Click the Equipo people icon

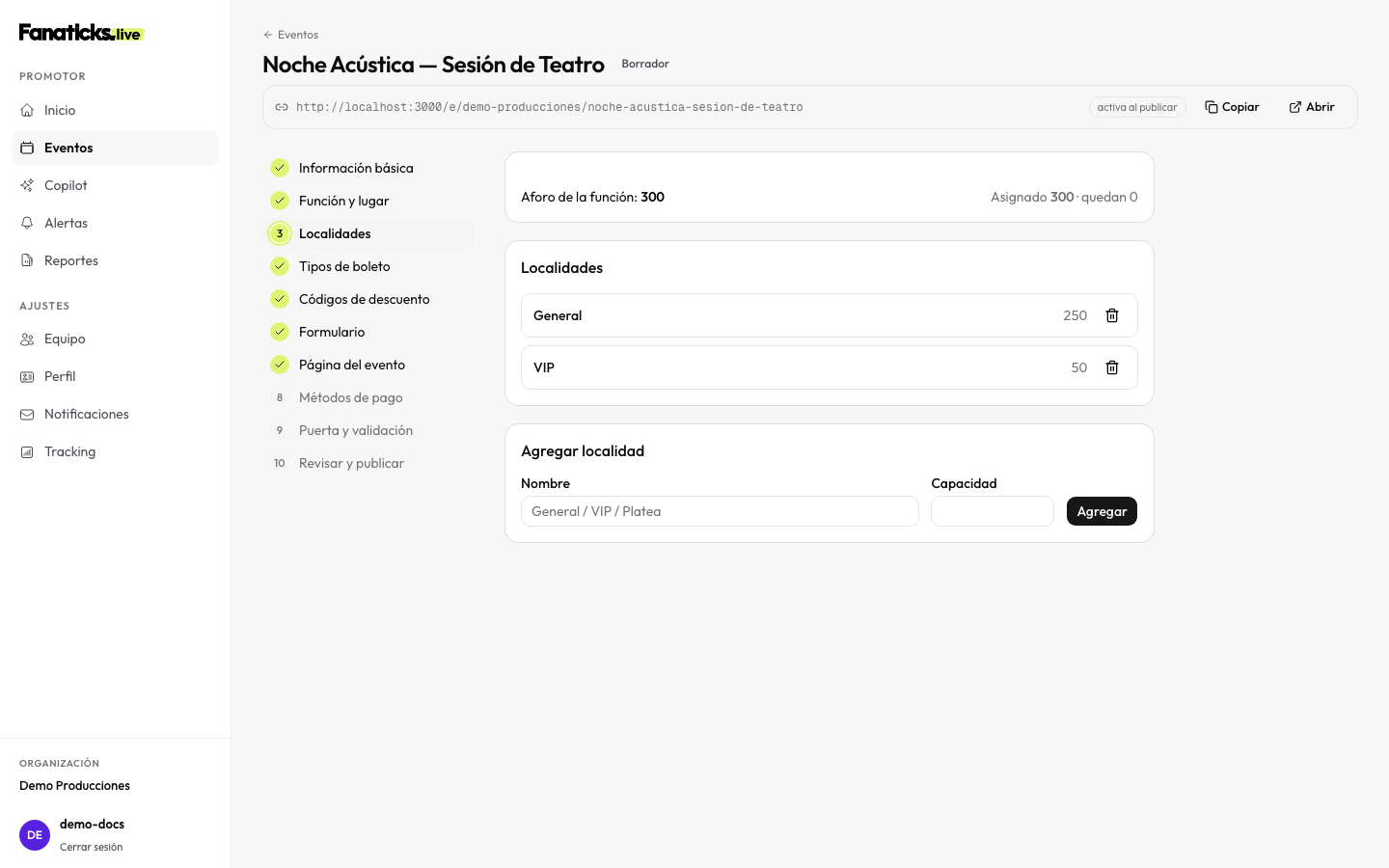tap(27, 339)
